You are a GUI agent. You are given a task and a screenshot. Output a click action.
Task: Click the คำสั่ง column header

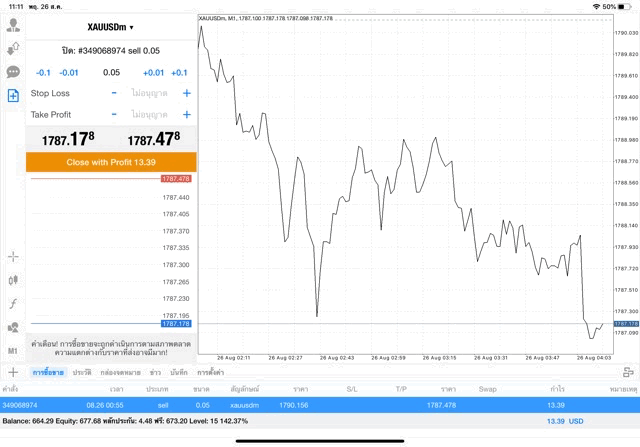[x=10, y=389]
